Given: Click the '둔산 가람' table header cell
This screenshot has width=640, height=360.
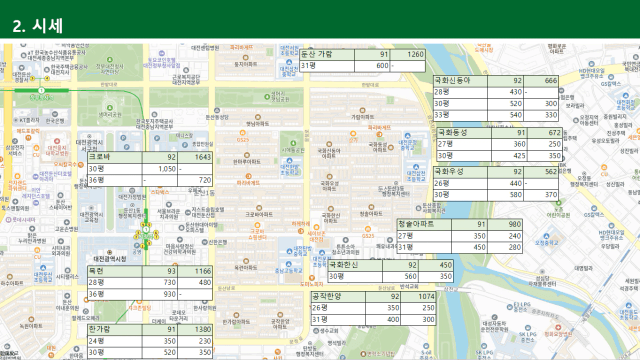Looking at the screenshot, I should pyautogui.click(x=327, y=55).
